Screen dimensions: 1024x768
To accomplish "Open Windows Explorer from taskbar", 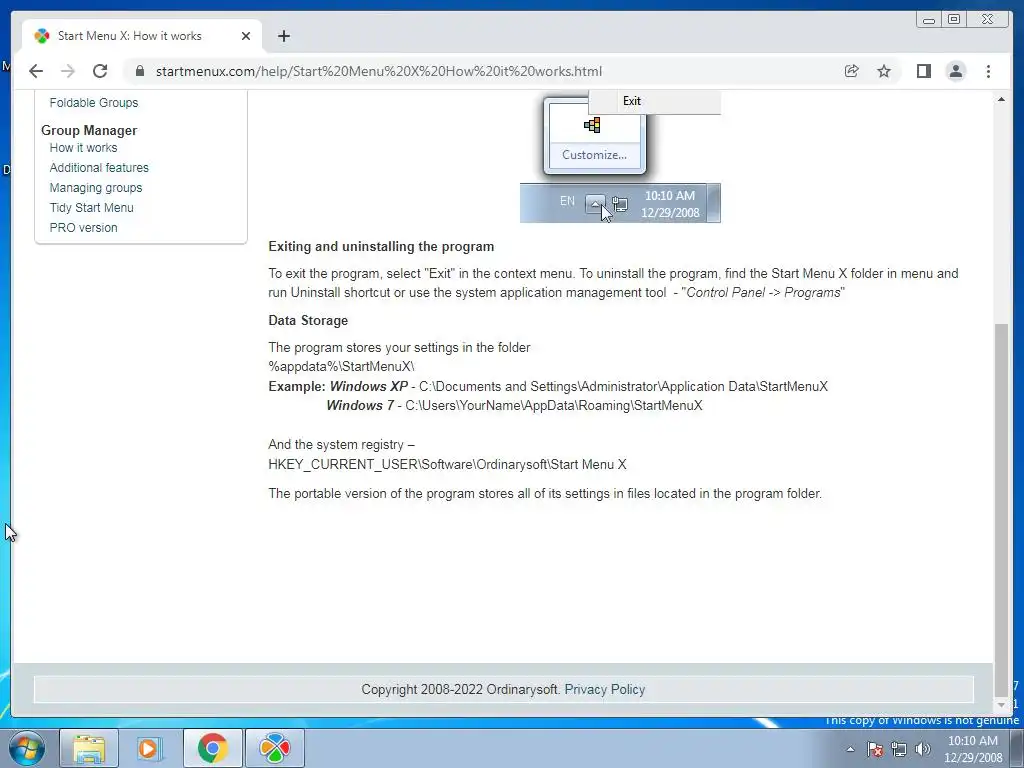I will pos(89,748).
